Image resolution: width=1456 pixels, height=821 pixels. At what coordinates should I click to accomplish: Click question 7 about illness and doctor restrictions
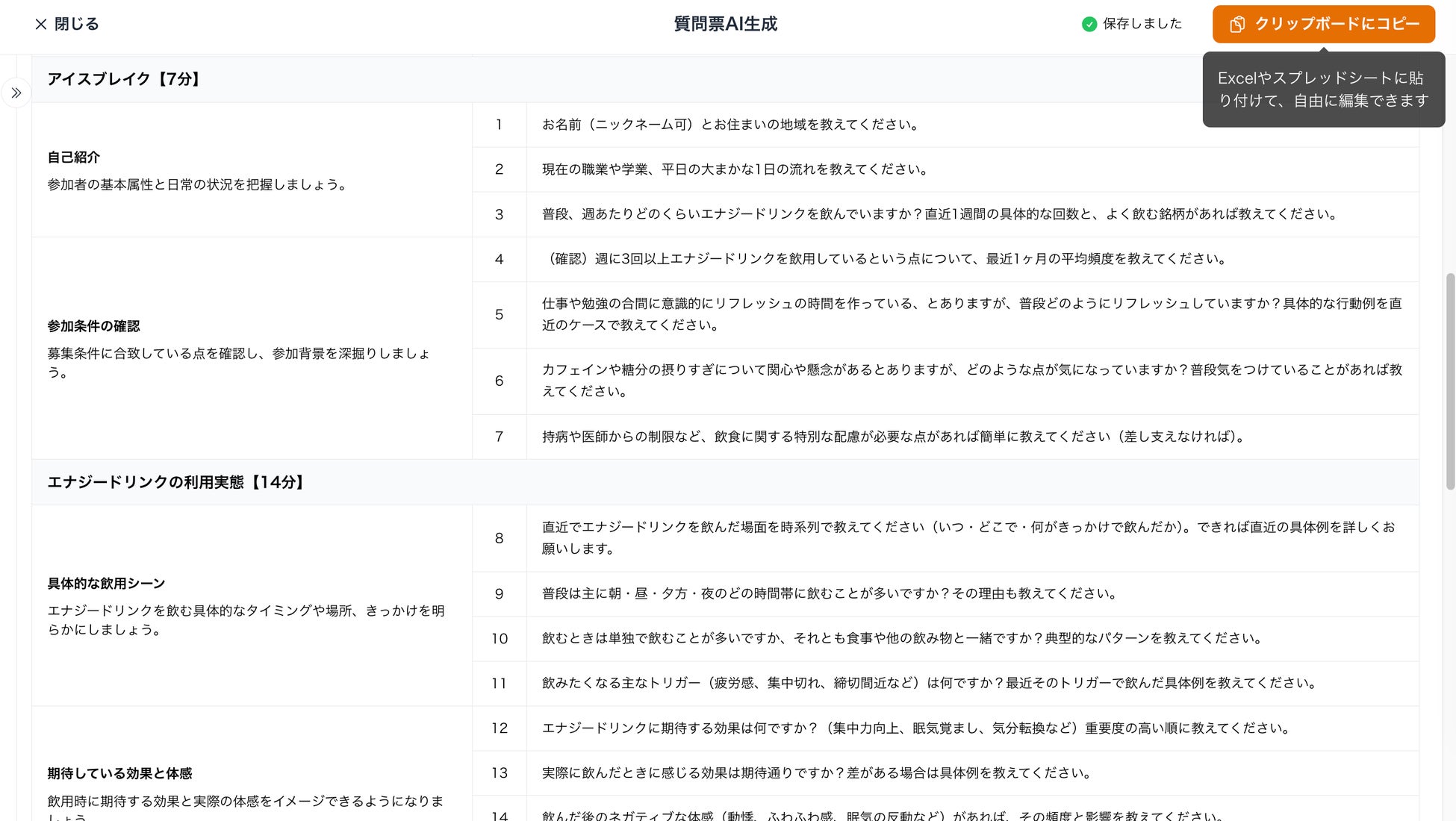point(893,437)
